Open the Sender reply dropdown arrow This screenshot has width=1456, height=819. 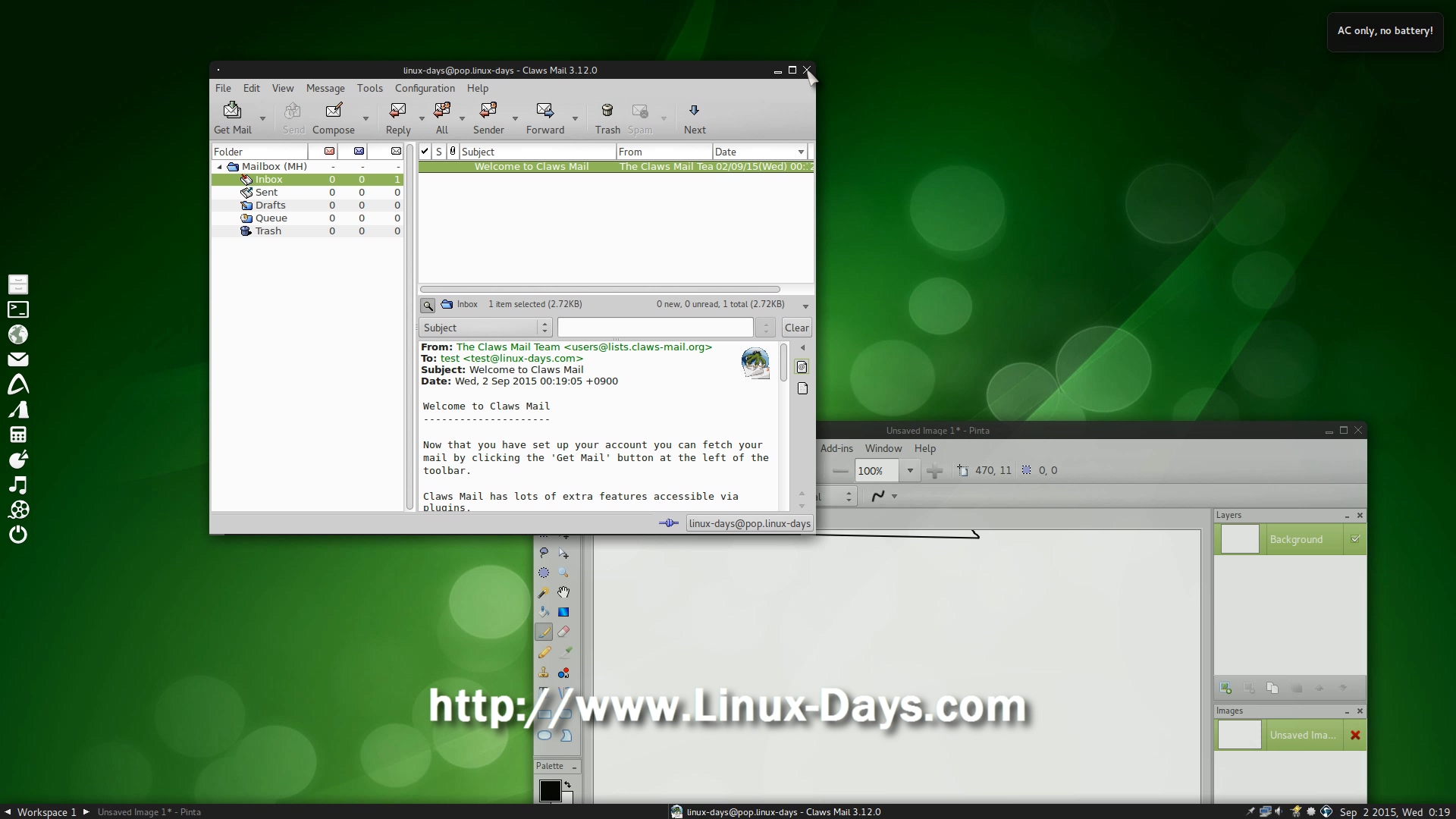tap(515, 119)
